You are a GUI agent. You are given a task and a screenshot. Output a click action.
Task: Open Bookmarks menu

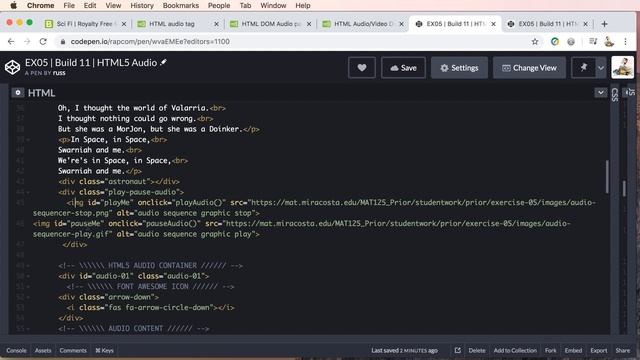181,5
